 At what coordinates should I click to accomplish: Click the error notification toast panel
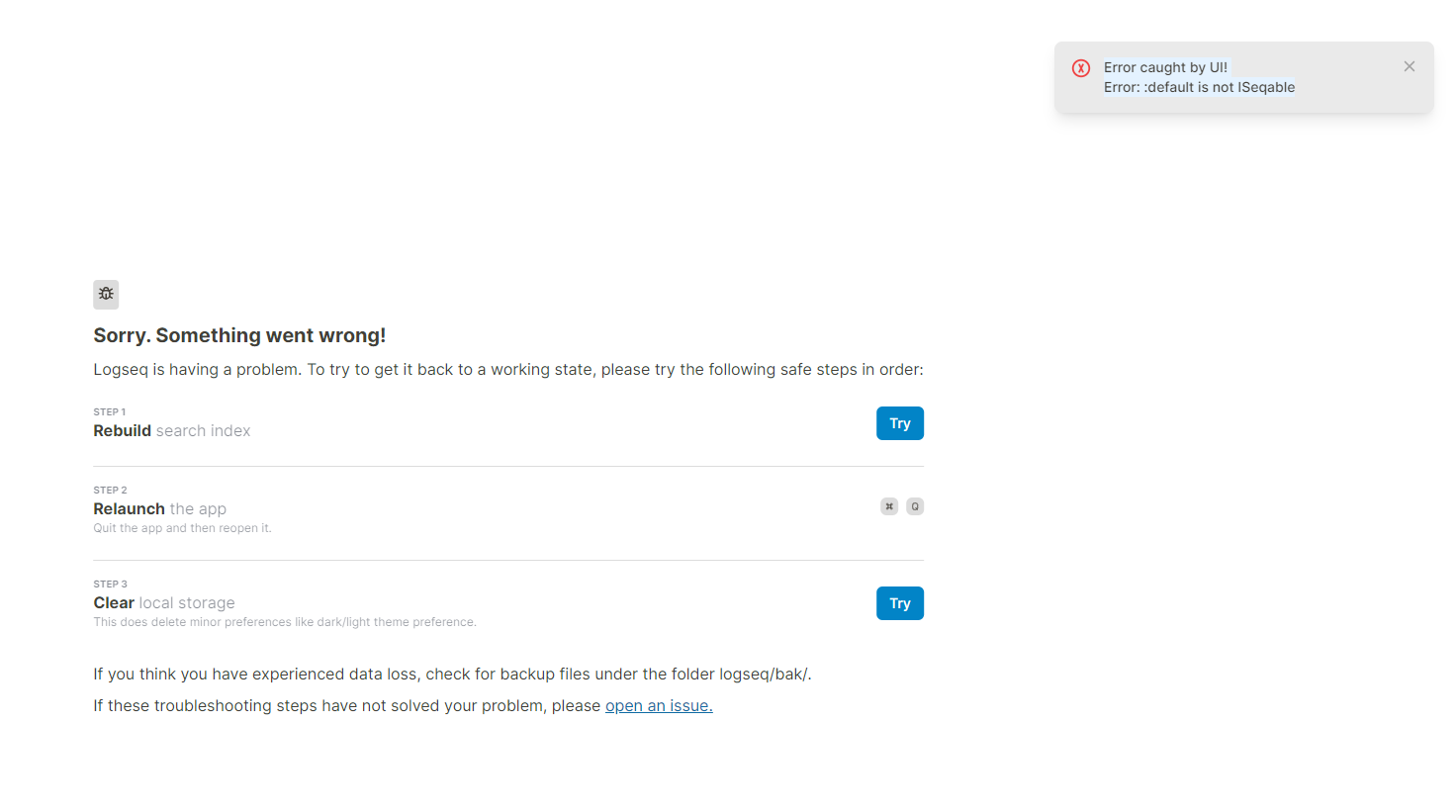pyautogui.click(x=1243, y=76)
